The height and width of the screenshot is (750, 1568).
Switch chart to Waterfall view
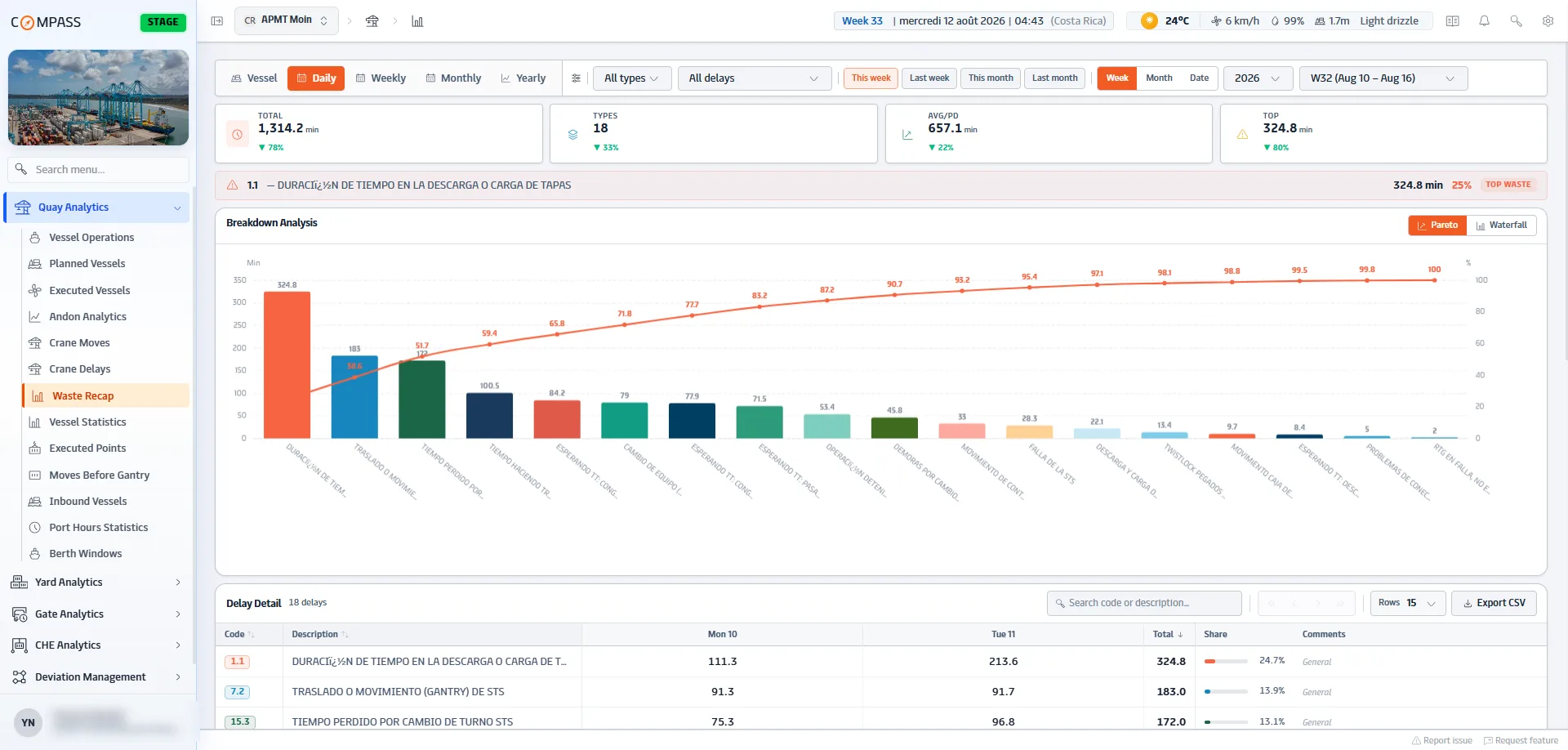coord(1501,225)
